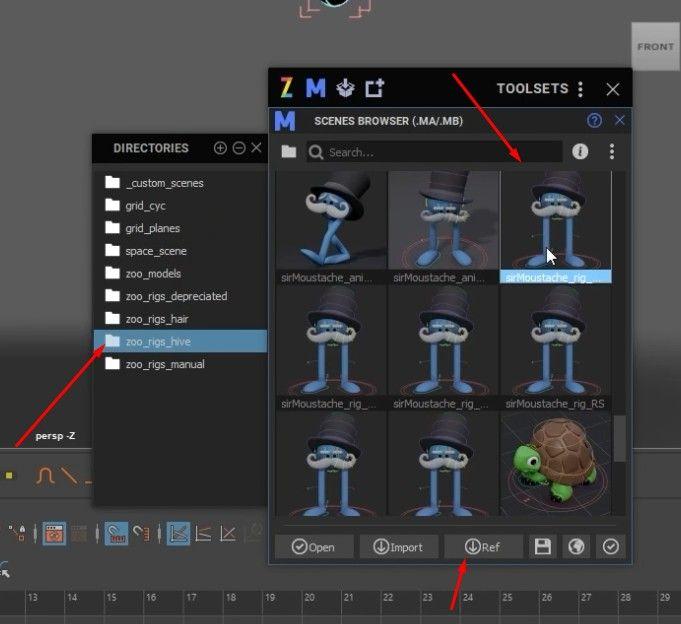
Task: Toggle the highlighted magnet time snap icon
Action: [116, 533]
